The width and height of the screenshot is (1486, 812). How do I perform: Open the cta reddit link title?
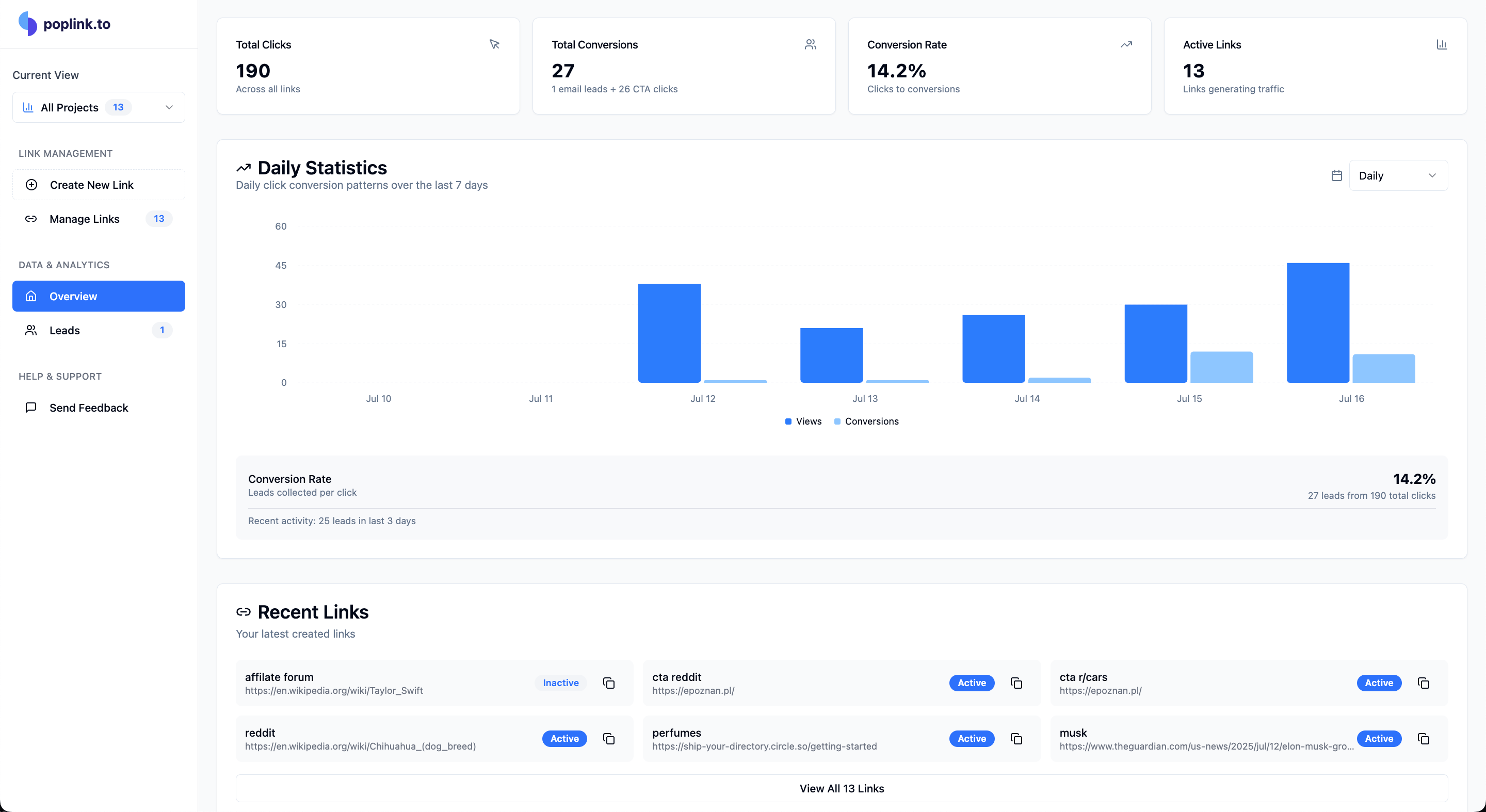[x=676, y=677]
